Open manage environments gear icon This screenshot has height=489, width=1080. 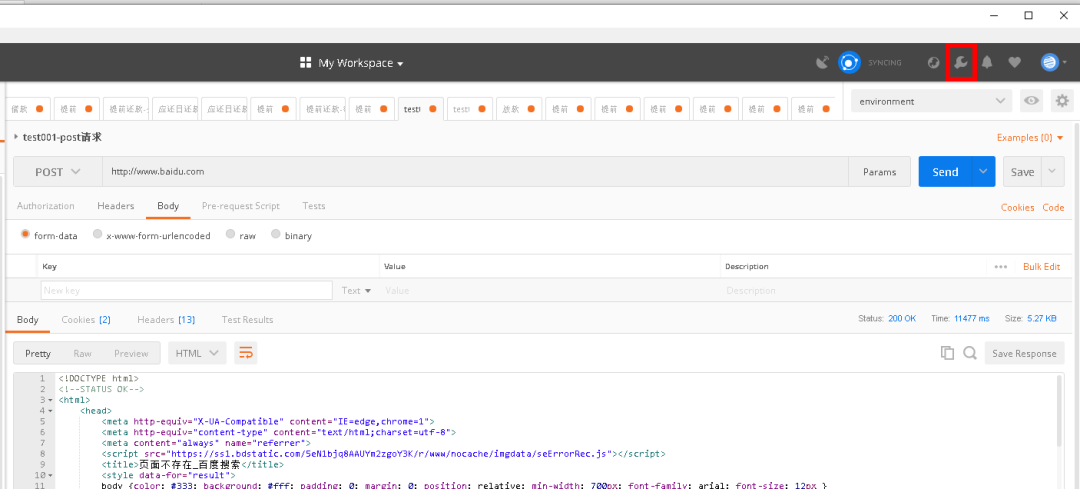[x=1062, y=101]
